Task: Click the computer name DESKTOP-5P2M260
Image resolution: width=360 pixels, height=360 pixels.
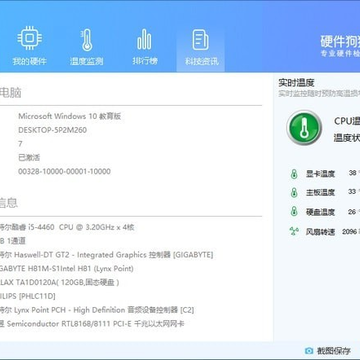Action: tap(52, 130)
